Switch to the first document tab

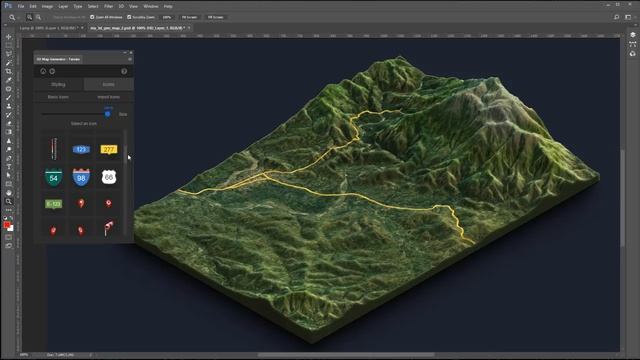[x=49, y=28]
